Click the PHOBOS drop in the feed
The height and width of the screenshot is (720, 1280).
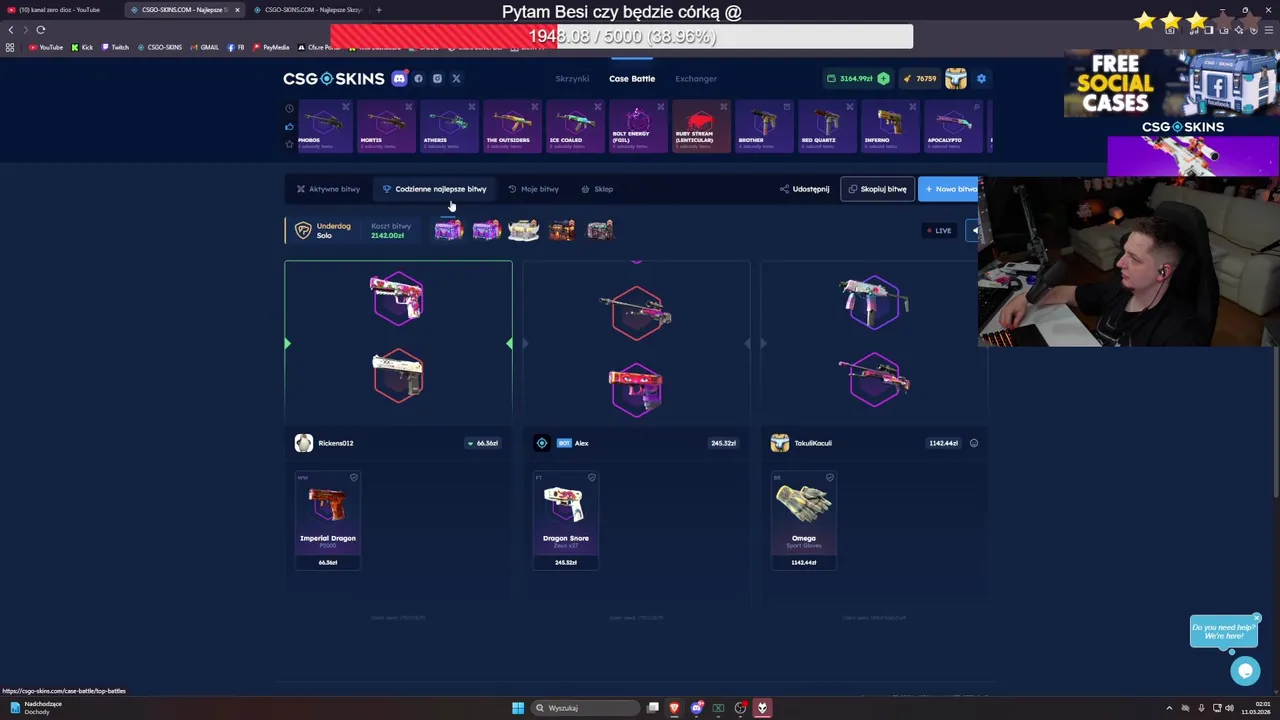(324, 126)
